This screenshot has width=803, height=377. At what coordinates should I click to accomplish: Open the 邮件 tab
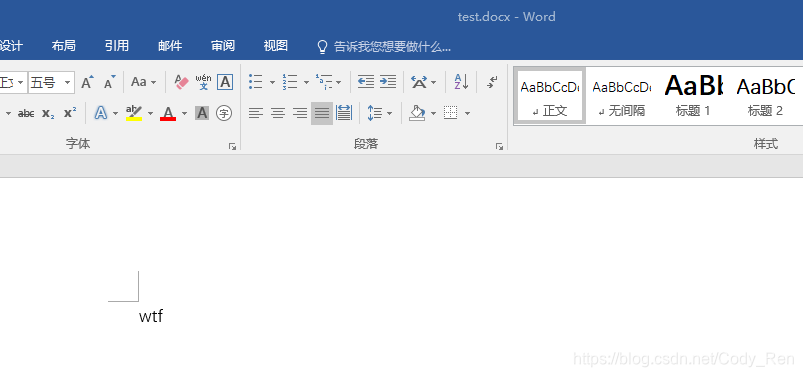point(170,46)
